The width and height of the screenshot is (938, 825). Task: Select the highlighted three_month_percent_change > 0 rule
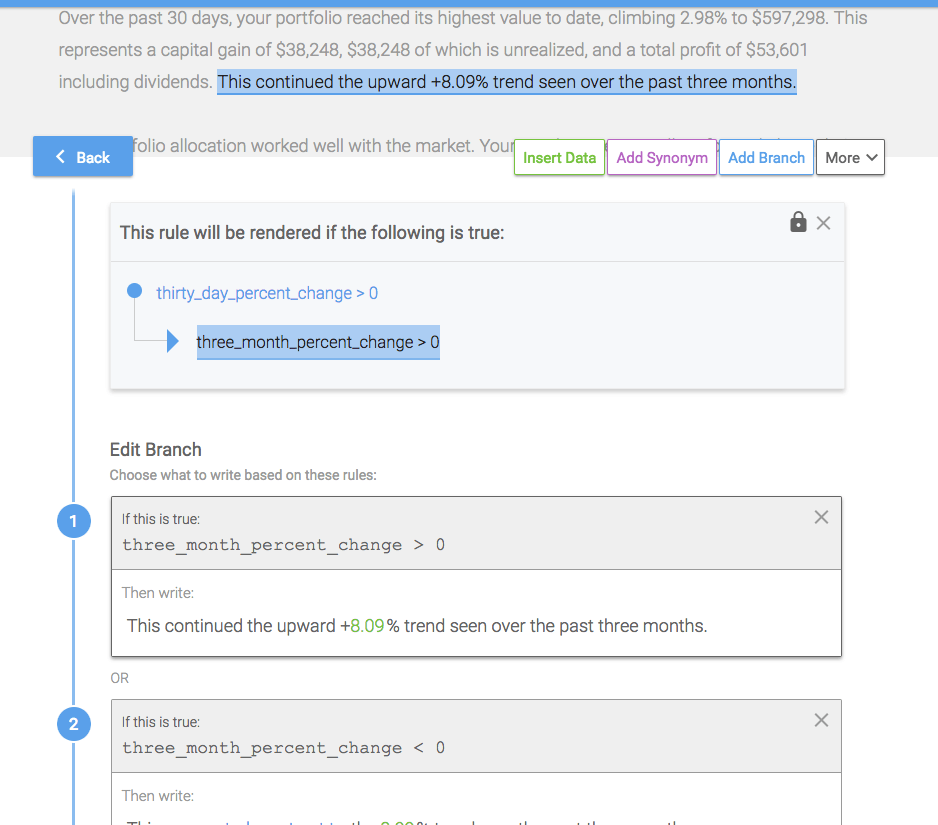pyautogui.click(x=318, y=342)
